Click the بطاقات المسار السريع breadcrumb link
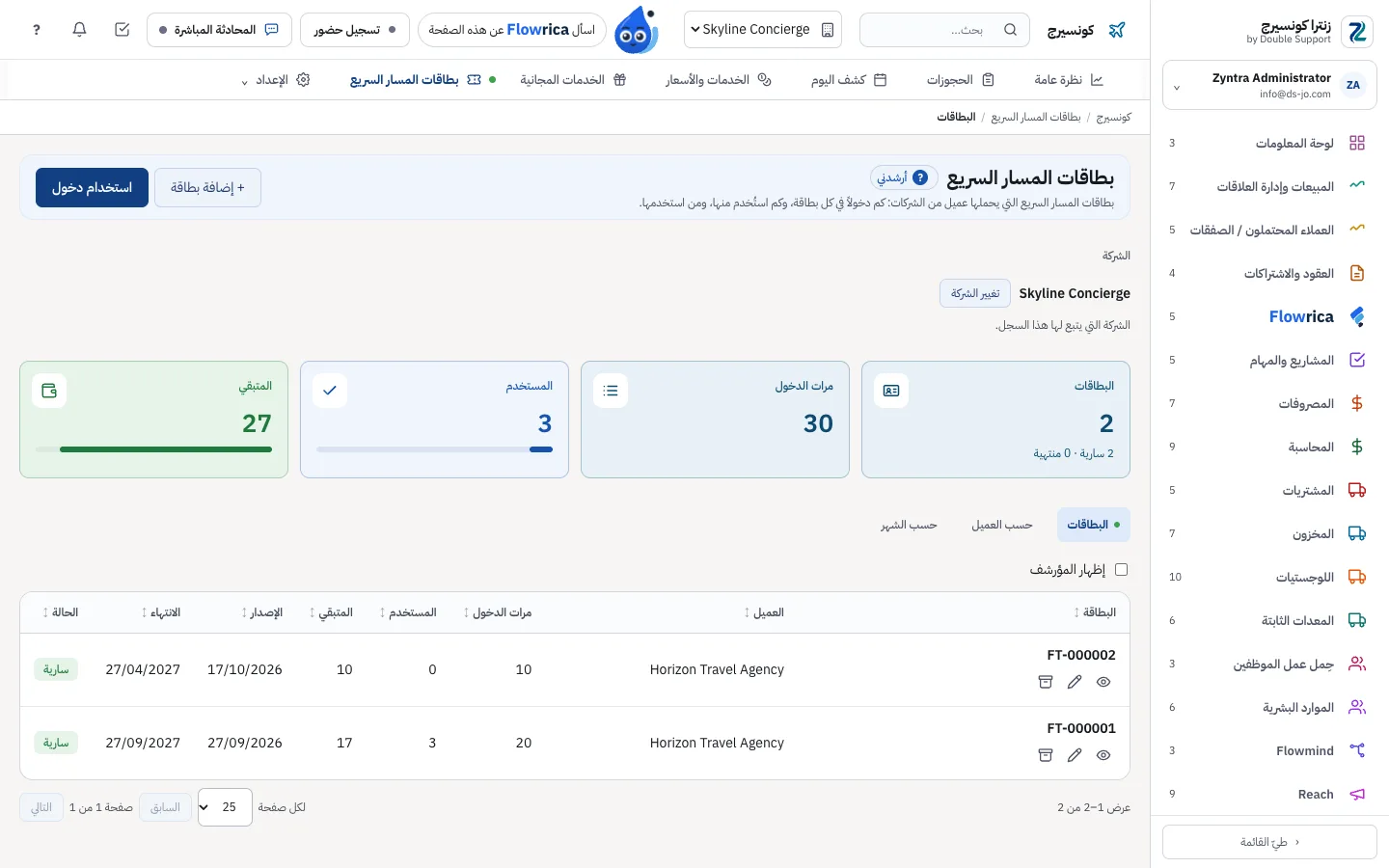 1036,117
